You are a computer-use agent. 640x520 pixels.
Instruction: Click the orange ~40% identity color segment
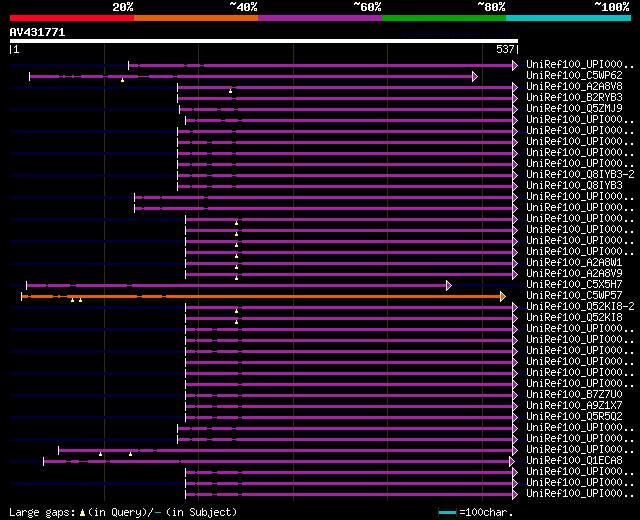point(196,18)
